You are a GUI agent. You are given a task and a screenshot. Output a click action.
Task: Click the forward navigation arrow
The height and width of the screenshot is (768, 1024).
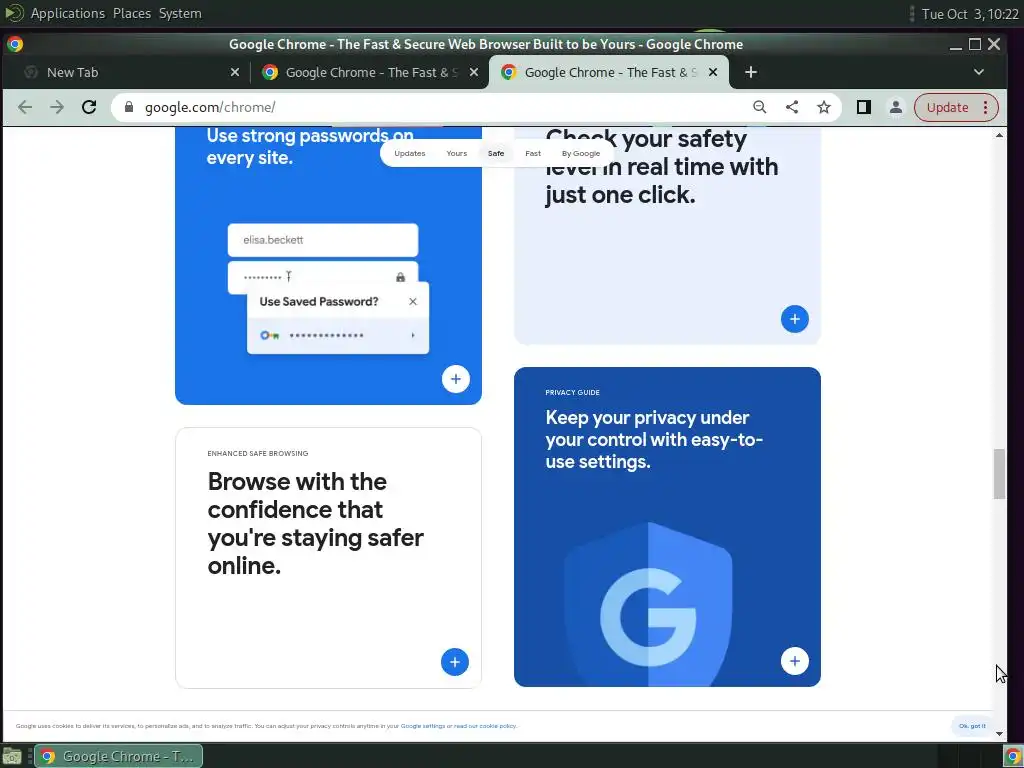[x=57, y=107]
